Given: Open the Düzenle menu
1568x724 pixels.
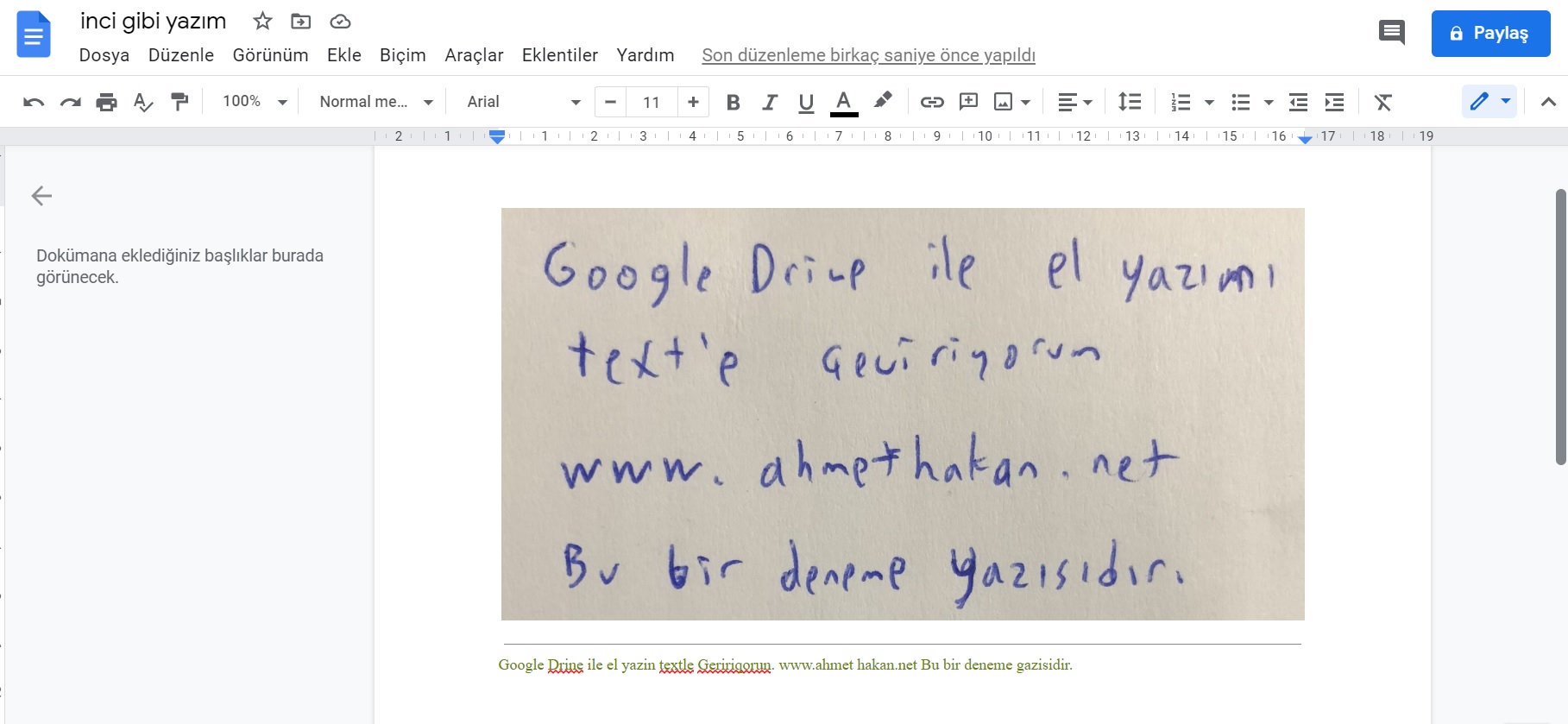Looking at the screenshot, I should pos(181,55).
